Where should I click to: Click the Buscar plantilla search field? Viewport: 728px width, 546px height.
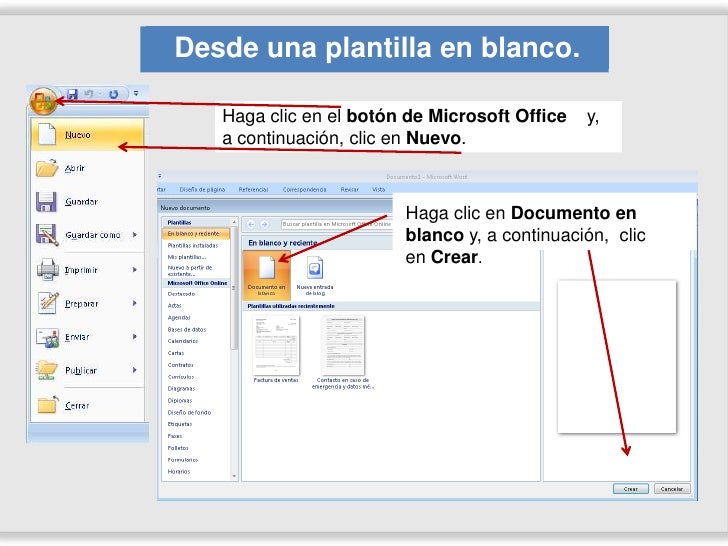(x=336, y=224)
